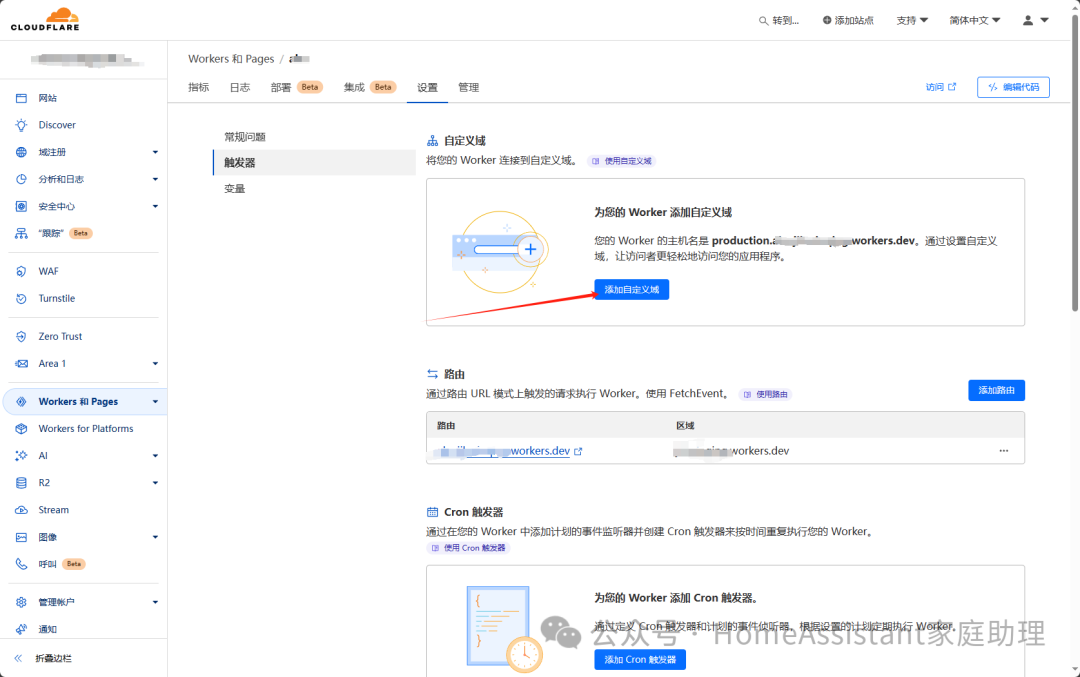The image size is (1080, 677).
Task: Click 添加站点 in the header
Action: click(x=848, y=21)
